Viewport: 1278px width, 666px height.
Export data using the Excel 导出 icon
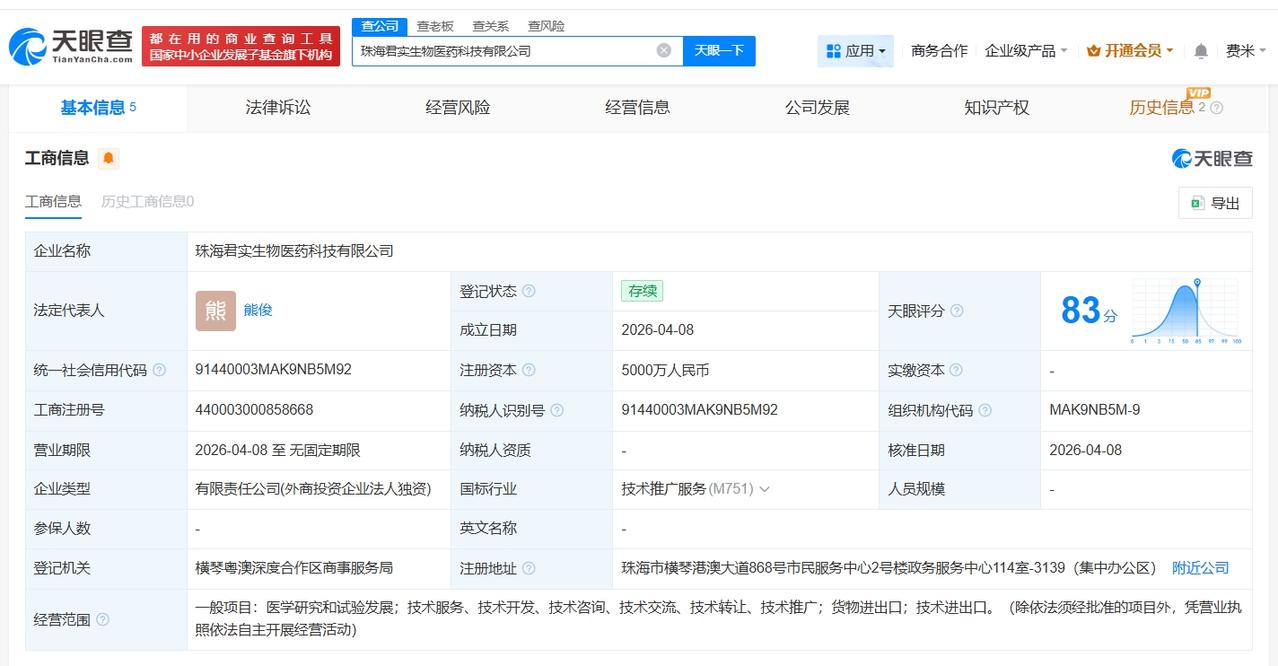coord(1199,202)
